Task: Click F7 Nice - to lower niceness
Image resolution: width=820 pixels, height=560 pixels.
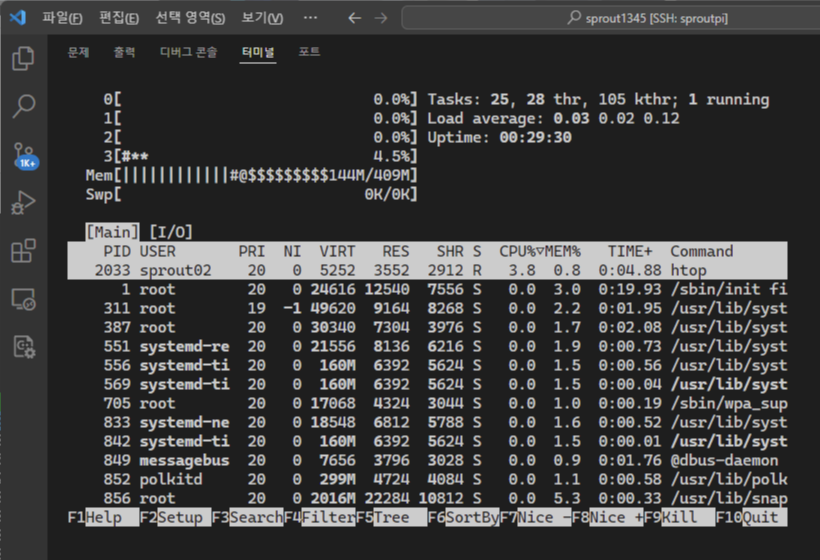Action: pyautogui.click(x=536, y=518)
